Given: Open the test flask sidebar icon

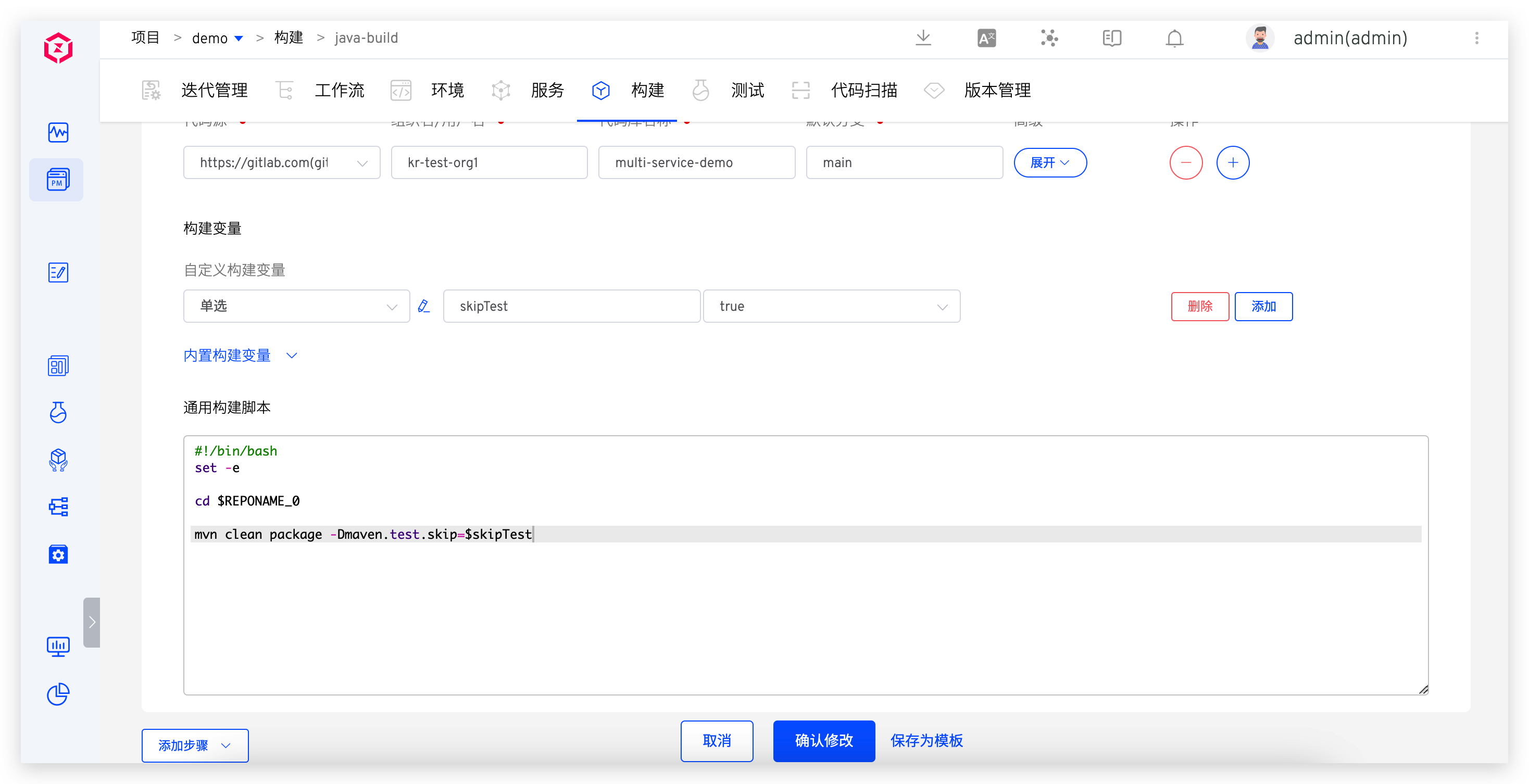Looking at the screenshot, I should pos(58,412).
